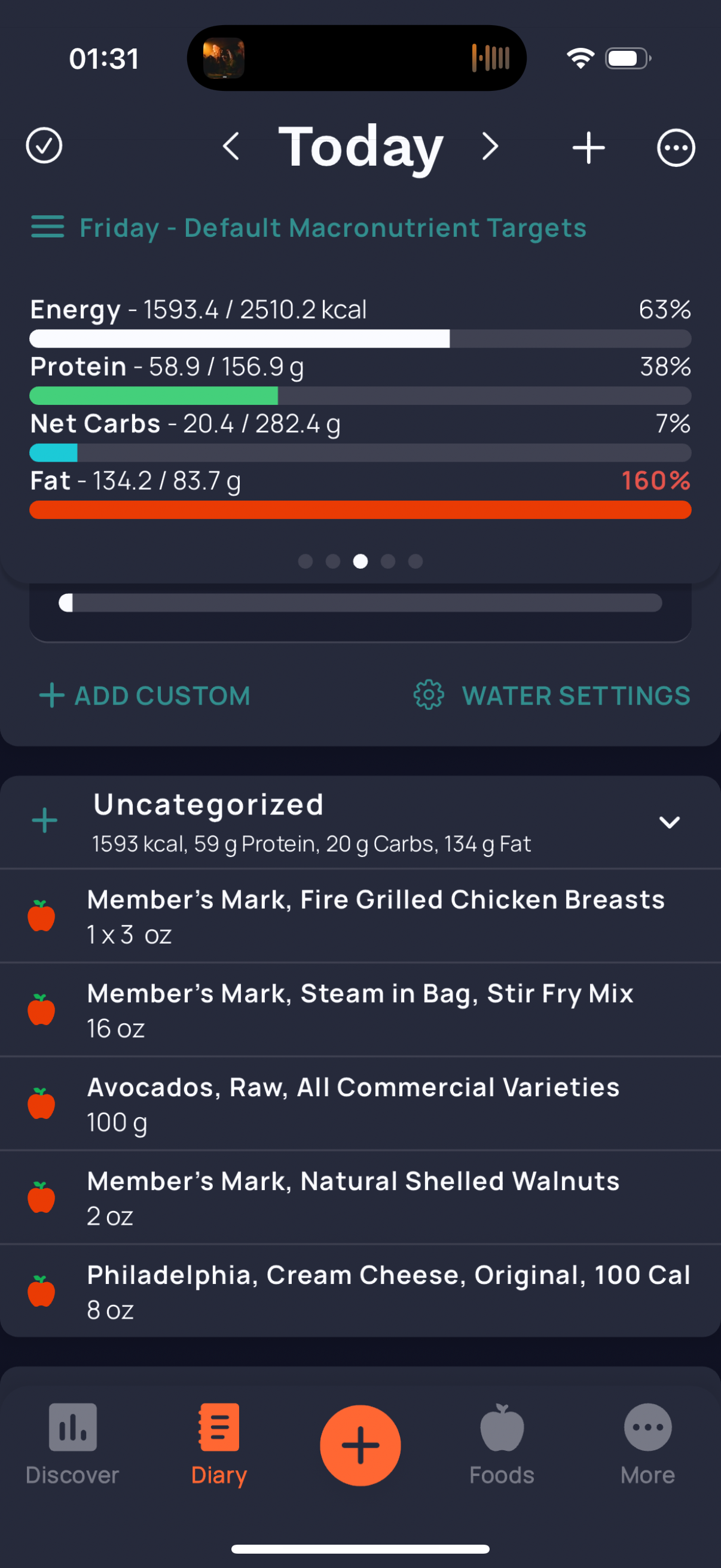Image resolution: width=721 pixels, height=1568 pixels.
Task: Select the third page indicator dot
Action: (360, 561)
